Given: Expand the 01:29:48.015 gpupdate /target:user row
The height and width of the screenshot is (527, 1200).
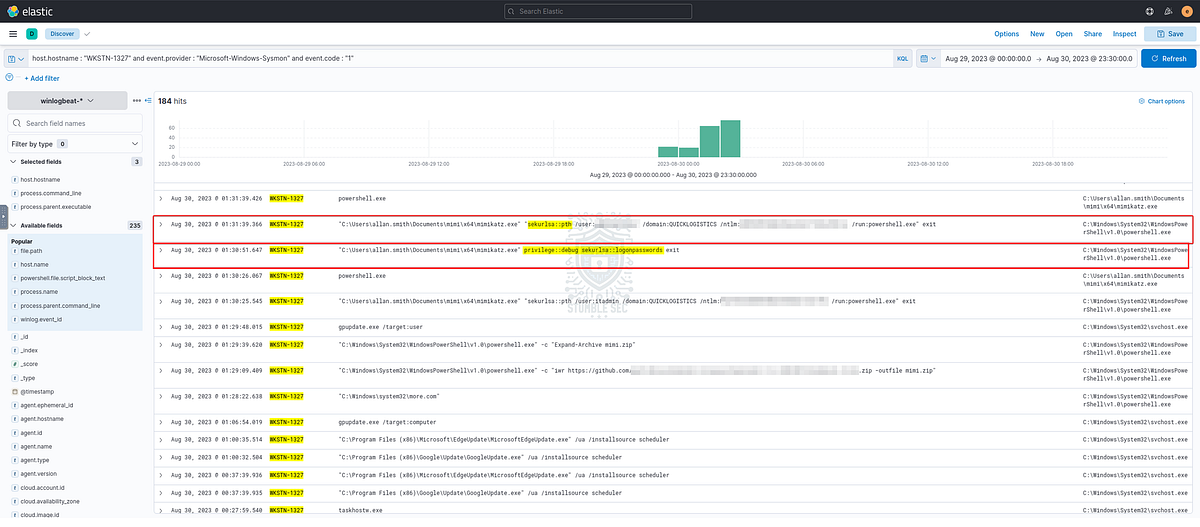Looking at the screenshot, I should [161, 325].
